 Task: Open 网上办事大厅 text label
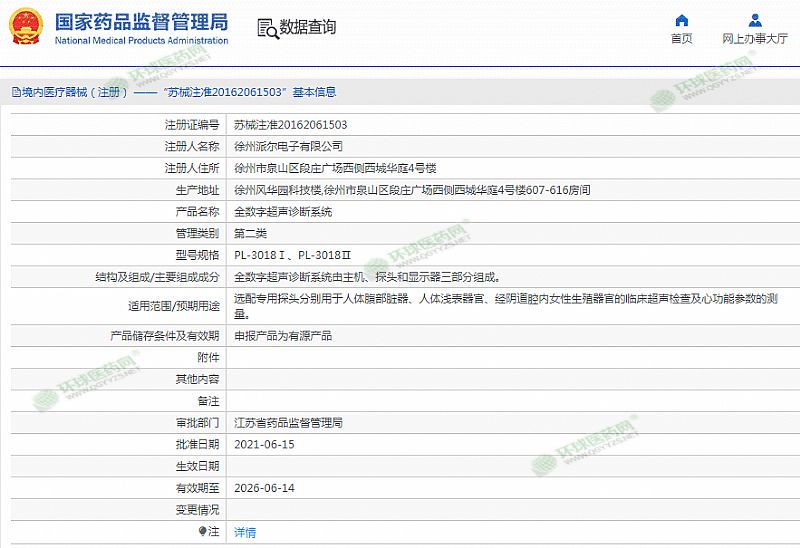click(754, 39)
